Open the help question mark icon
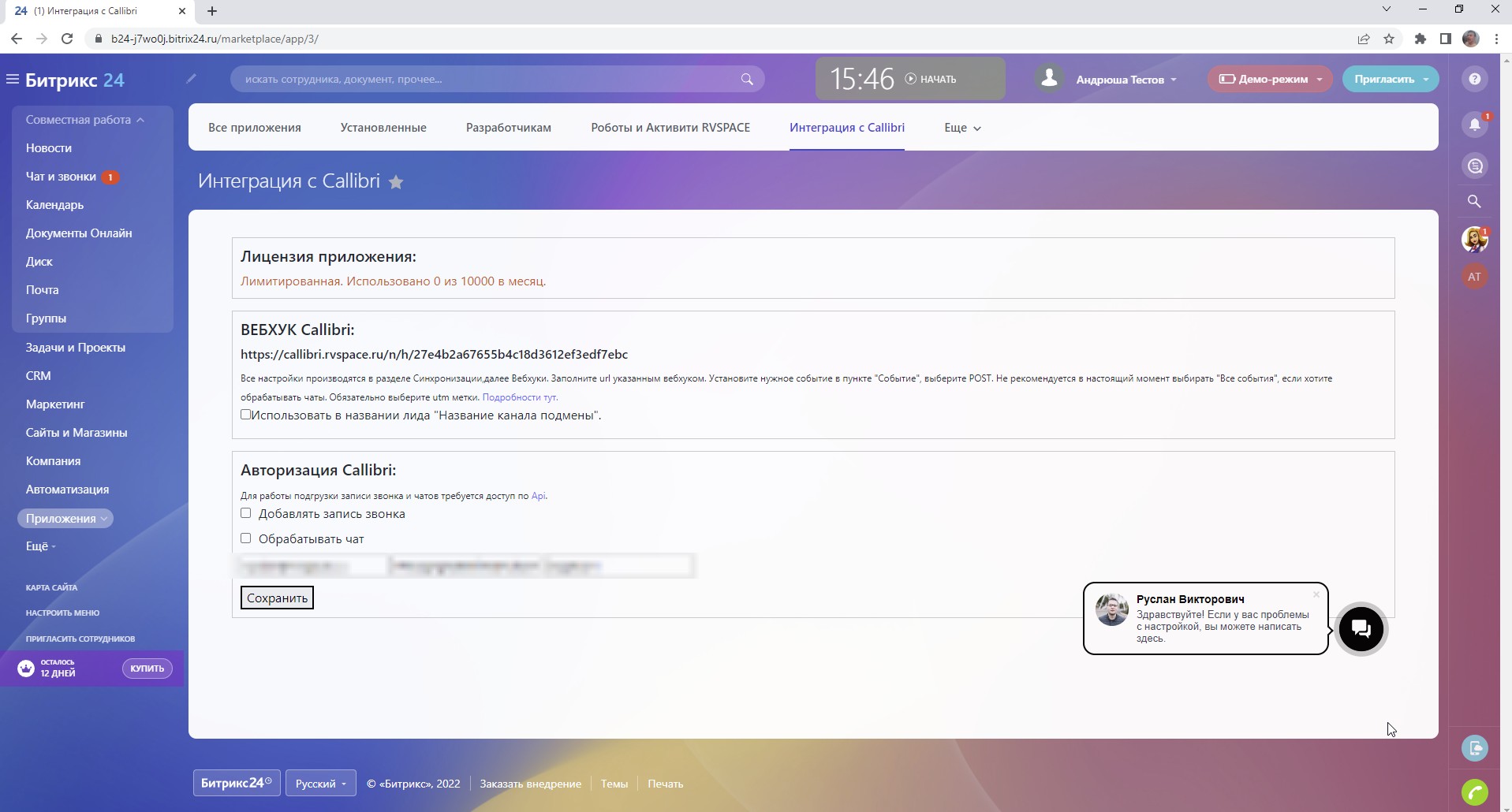The width and height of the screenshot is (1512, 812). point(1474,79)
